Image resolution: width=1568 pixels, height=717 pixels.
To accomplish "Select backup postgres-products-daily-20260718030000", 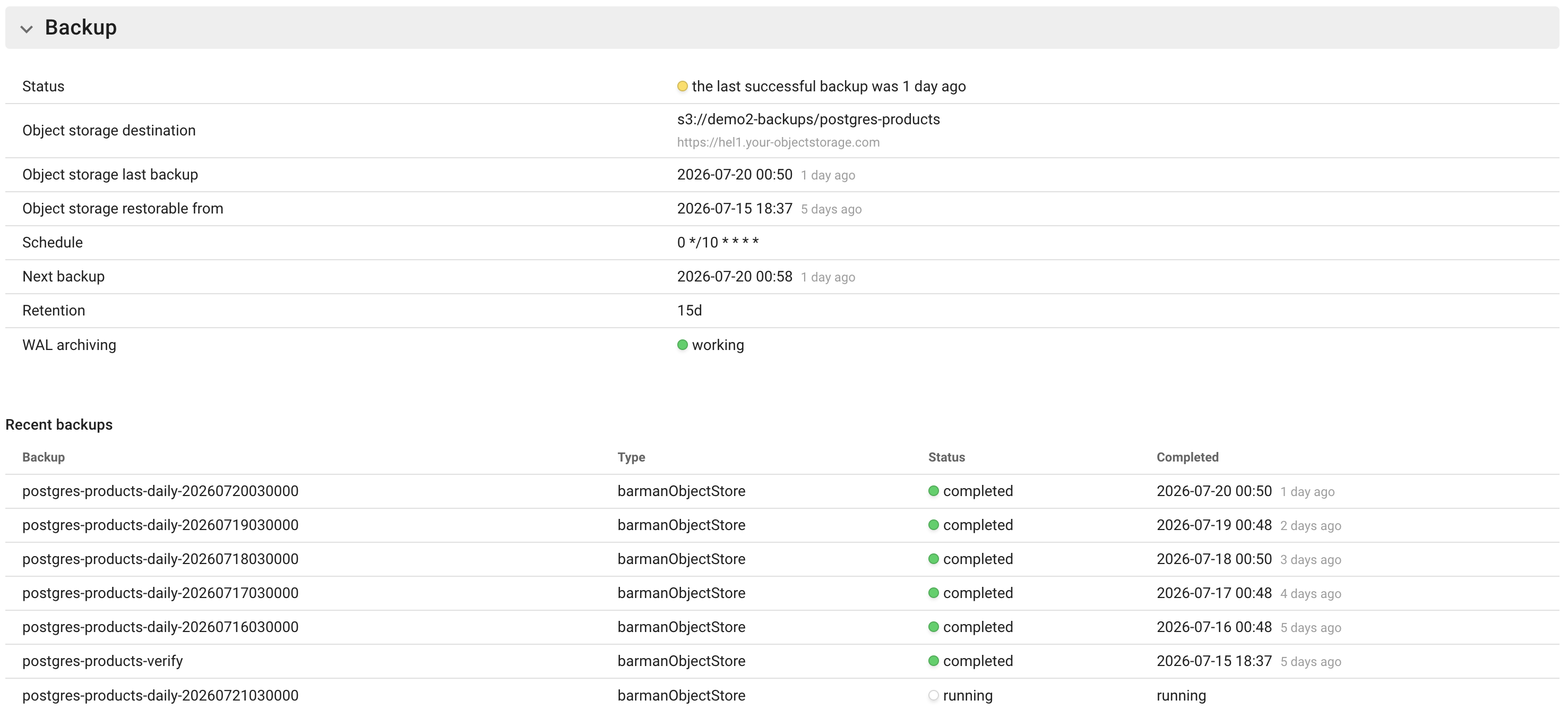I will pyautogui.click(x=160, y=559).
